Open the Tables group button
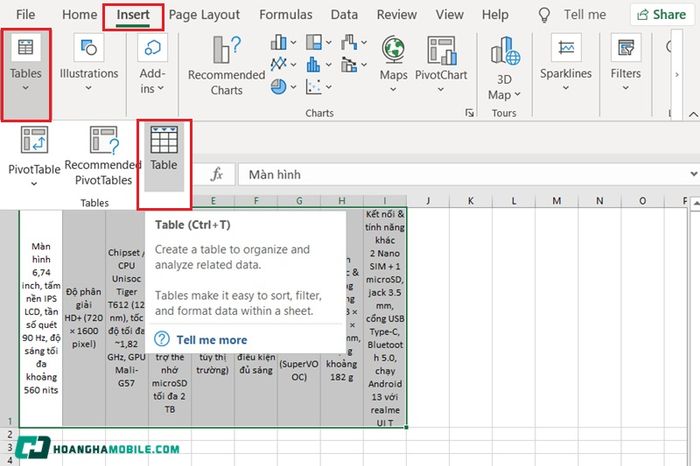The height and width of the screenshot is (466, 700). 25,74
